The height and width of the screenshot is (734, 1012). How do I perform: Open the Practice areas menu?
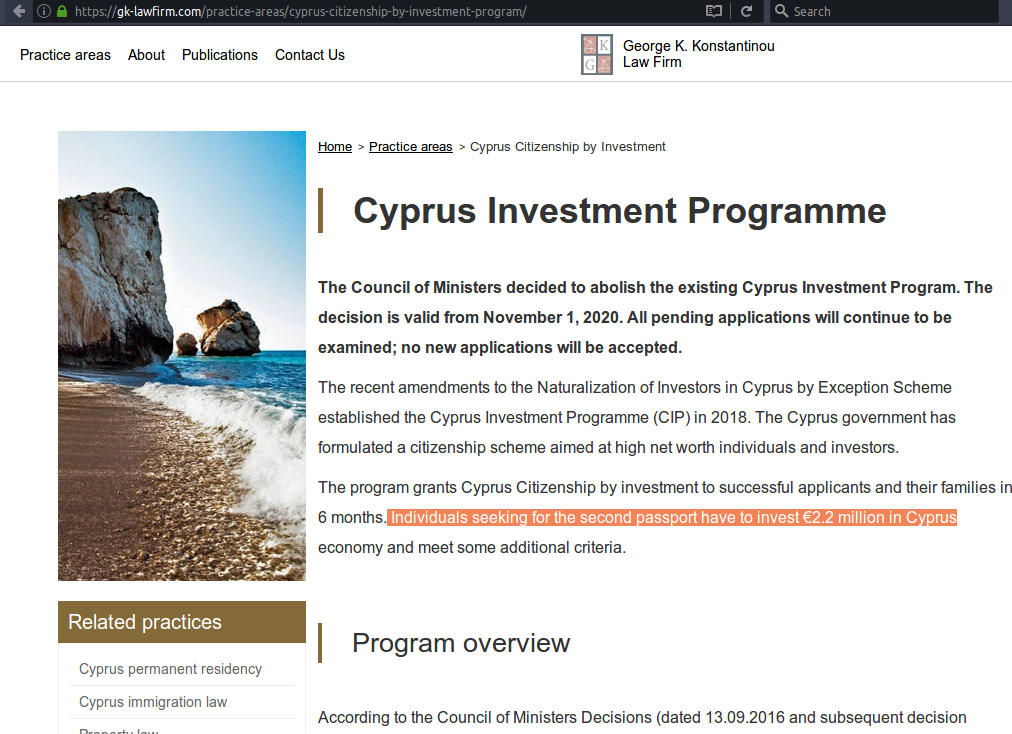[65, 55]
